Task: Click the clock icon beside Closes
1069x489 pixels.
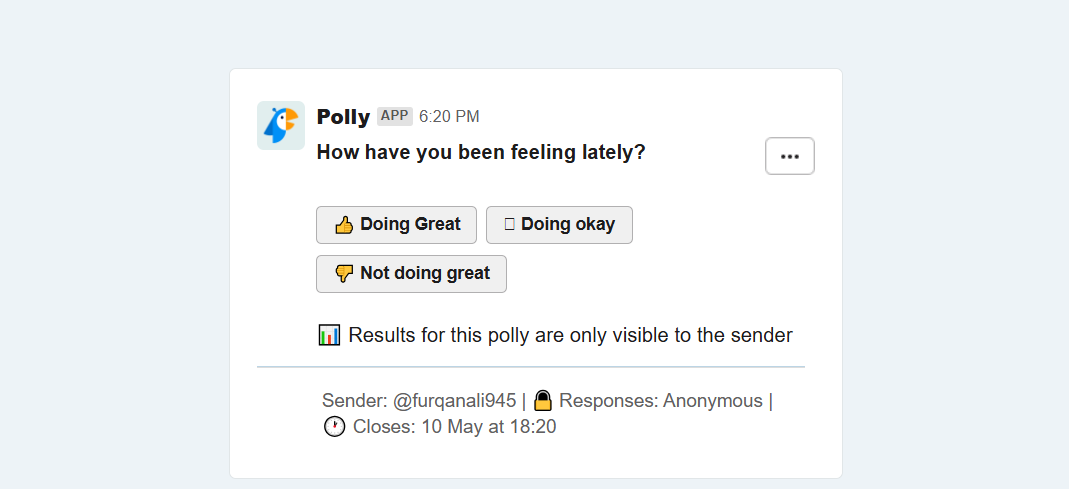Action: pyautogui.click(x=334, y=427)
